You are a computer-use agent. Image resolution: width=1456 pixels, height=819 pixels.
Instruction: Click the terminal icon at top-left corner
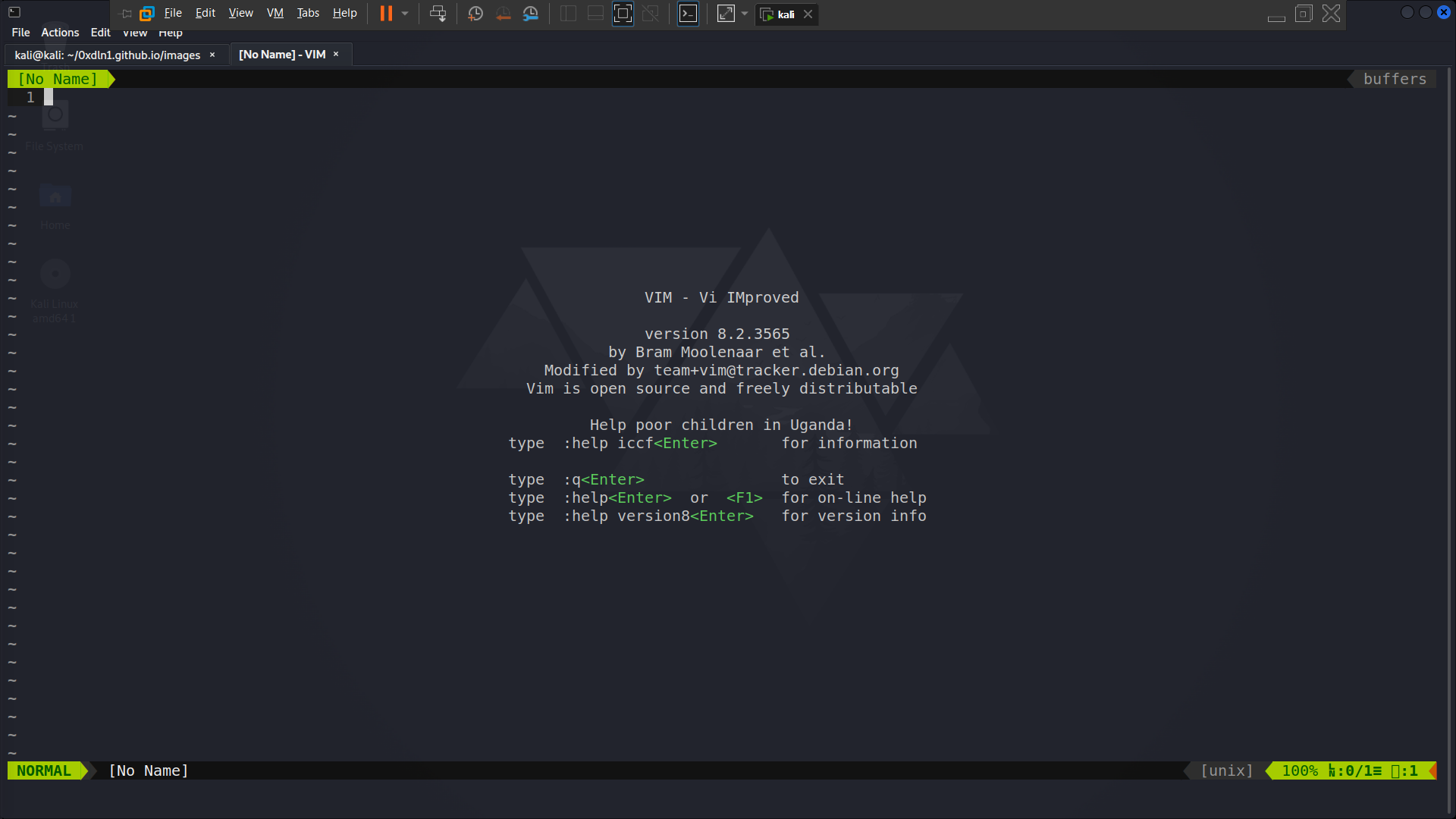14,12
